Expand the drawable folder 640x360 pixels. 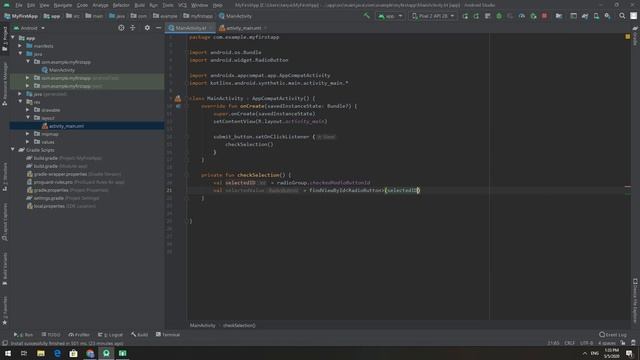[x=28, y=110]
